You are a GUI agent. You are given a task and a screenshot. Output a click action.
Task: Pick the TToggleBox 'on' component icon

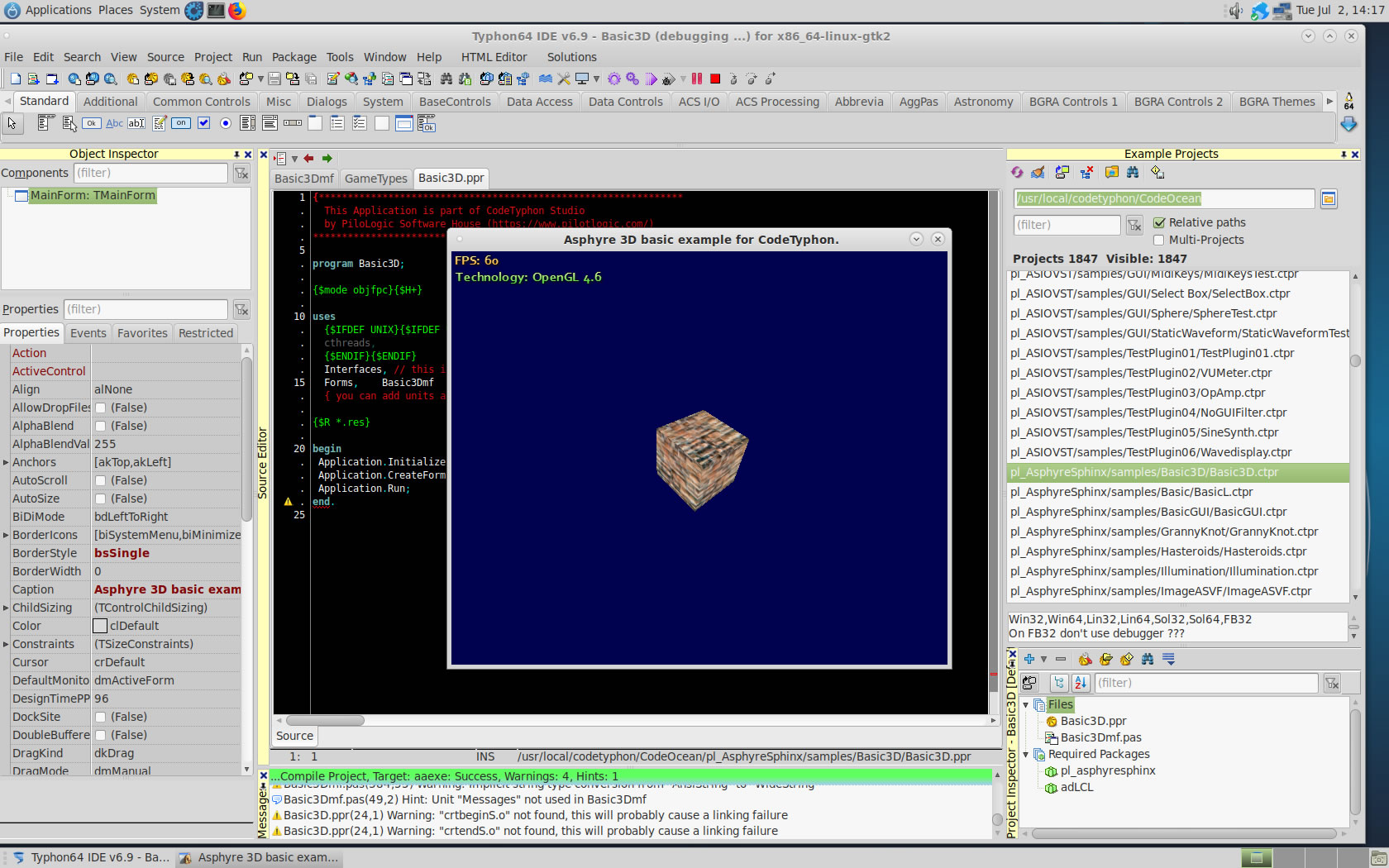click(181, 123)
